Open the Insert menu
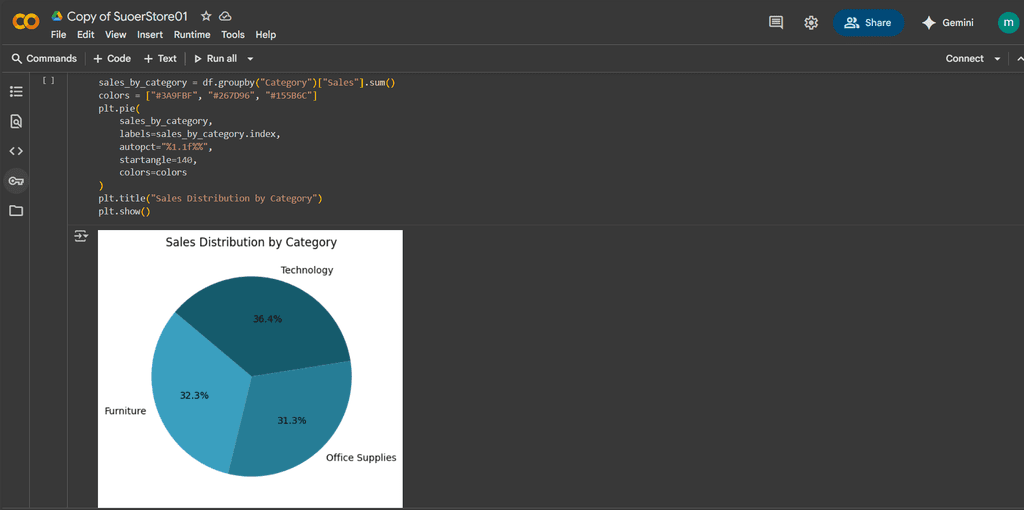 tap(150, 35)
